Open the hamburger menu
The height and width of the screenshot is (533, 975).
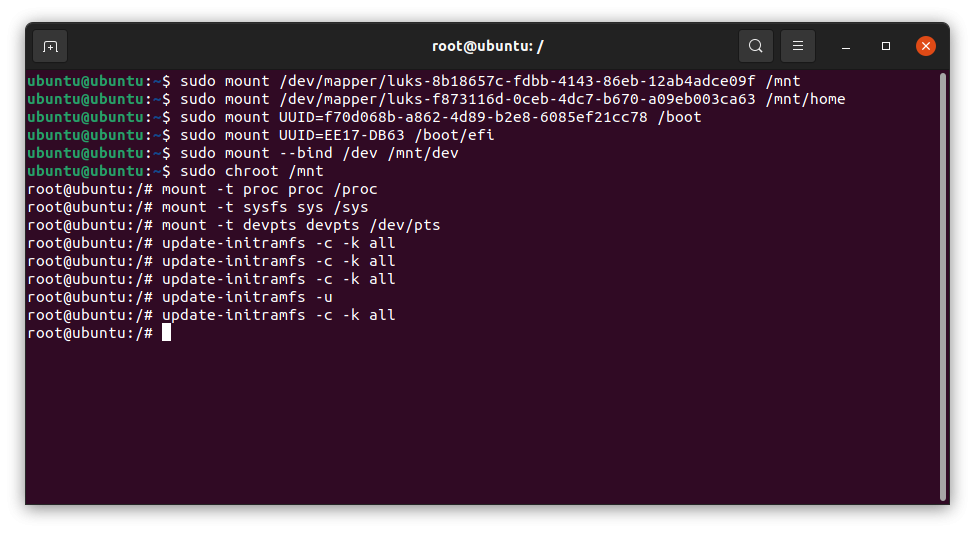798,46
